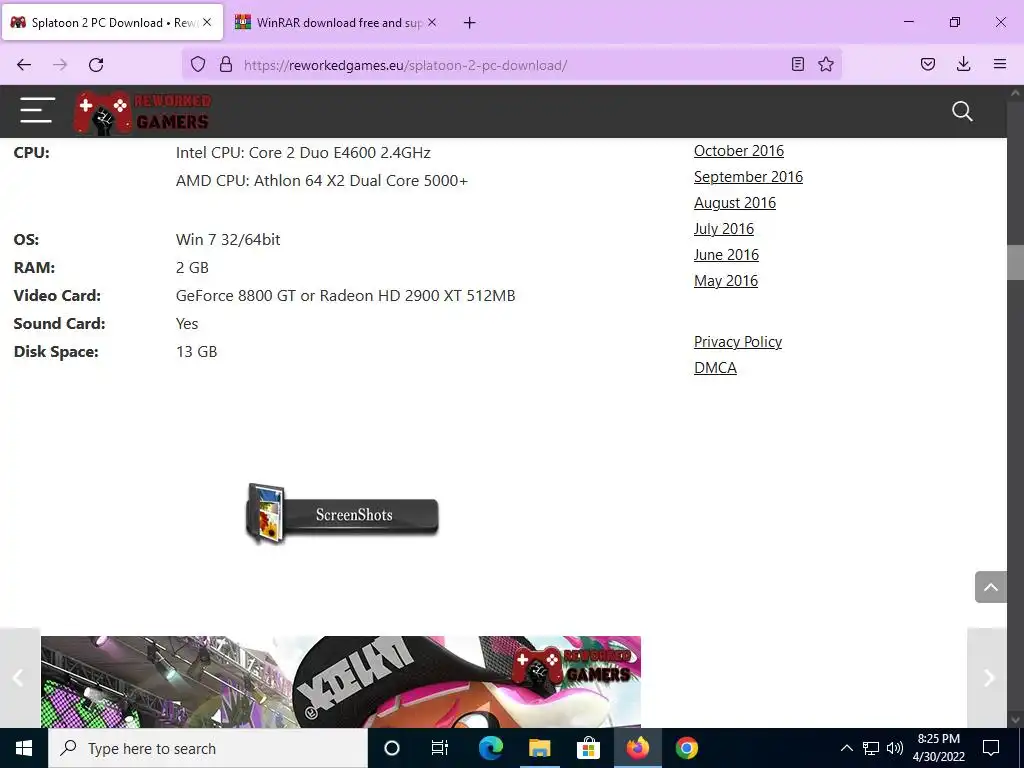This screenshot has width=1024, height=768.
Task: Open the tracking protection shield icon
Action: [198, 64]
